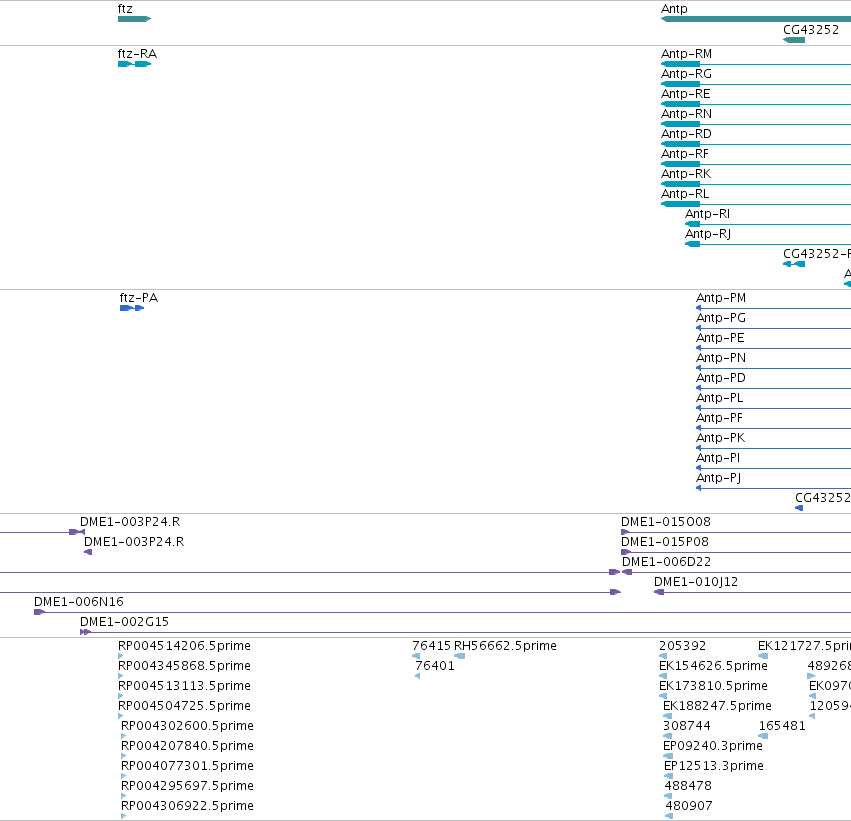
Task: Click the DME1-015O08 clone label
Action: click(665, 522)
